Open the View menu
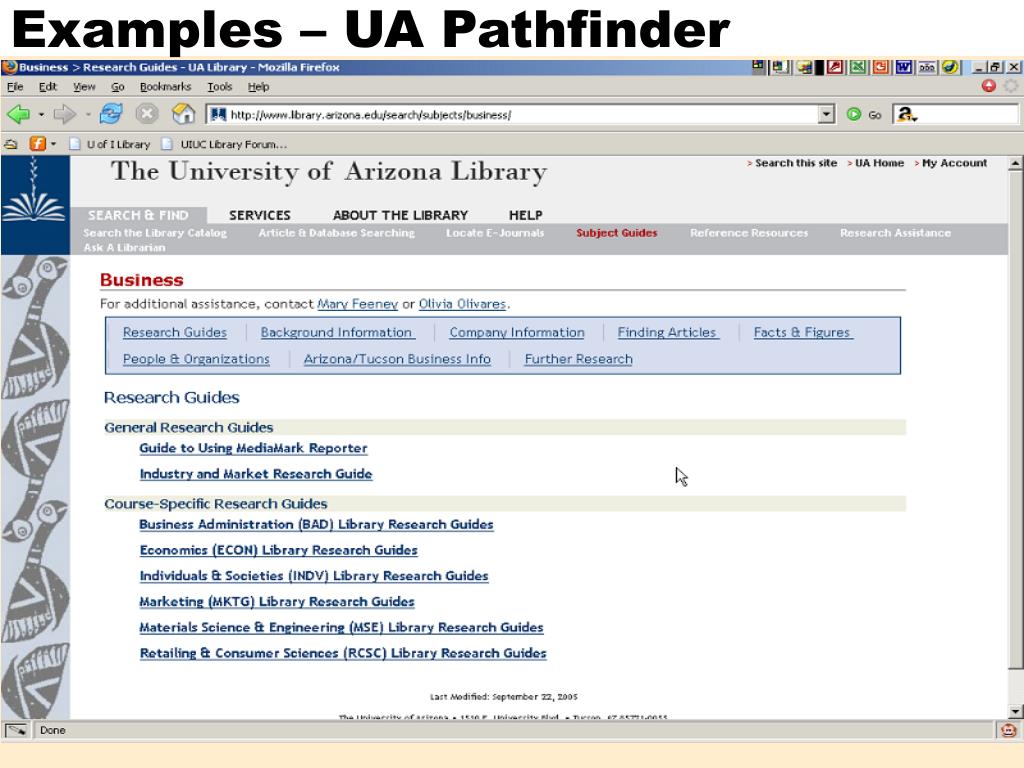This screenshot has width=1024, height=768. [84, 86]
